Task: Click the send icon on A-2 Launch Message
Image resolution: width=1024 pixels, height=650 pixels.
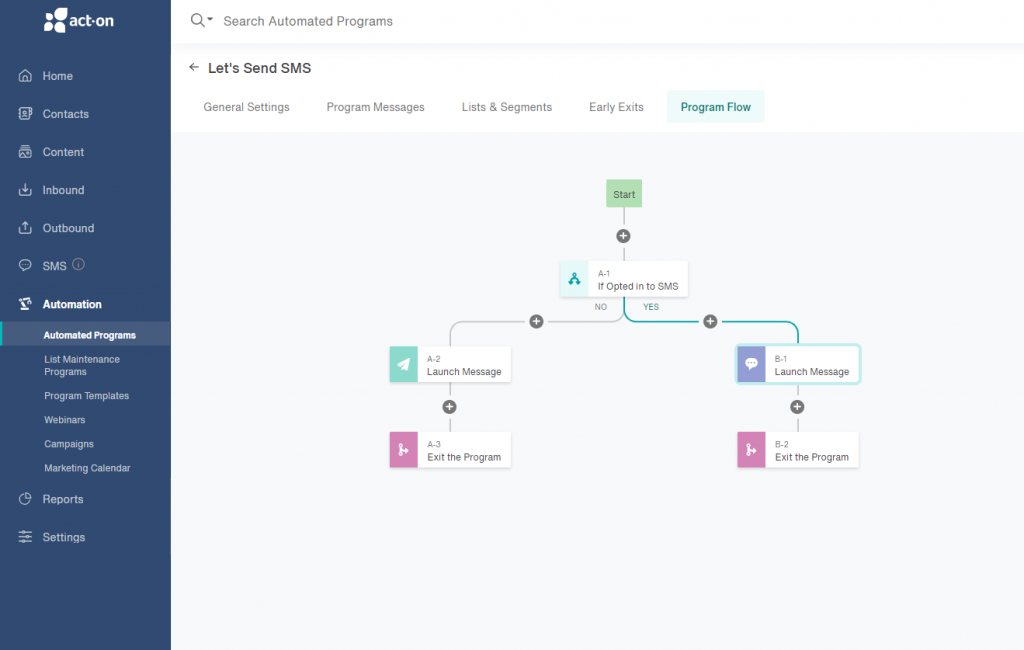Action: click(x=403, y=364)
